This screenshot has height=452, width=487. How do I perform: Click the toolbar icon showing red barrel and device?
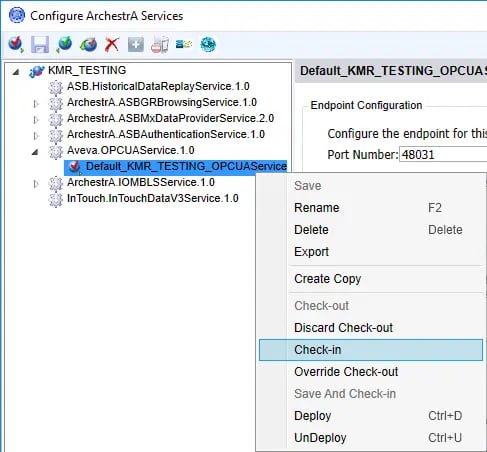[x=160, y=44]
